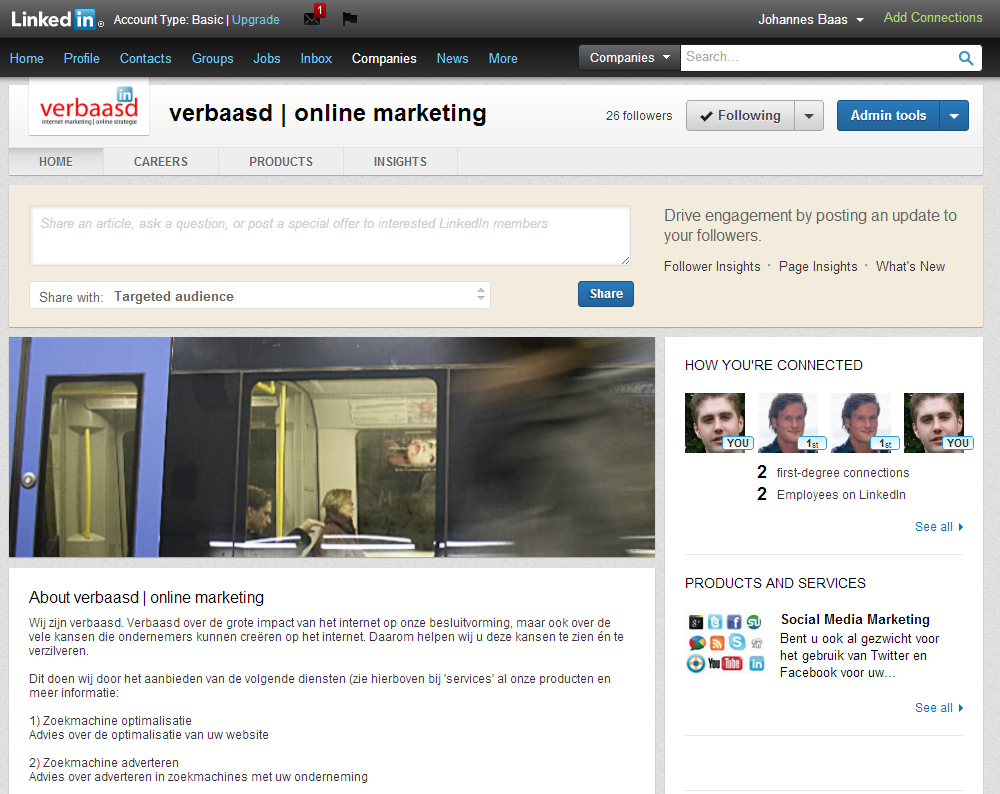Viewport: 1000px width, 794px height.
Task: Click the last YOU profile photo
Action: coord(934,423)
